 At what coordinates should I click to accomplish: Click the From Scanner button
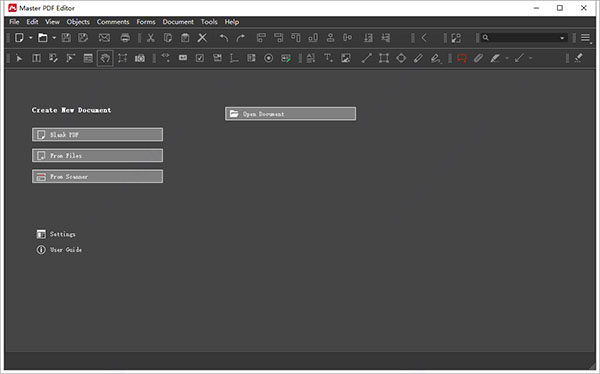(98, 176)
